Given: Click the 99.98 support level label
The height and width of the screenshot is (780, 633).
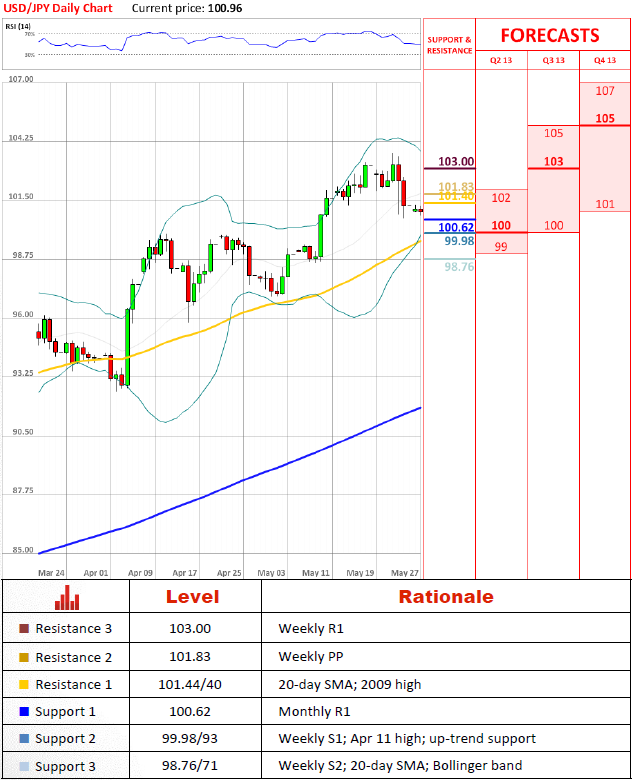Looking at the screenshot, I should (x=459, y=241).
